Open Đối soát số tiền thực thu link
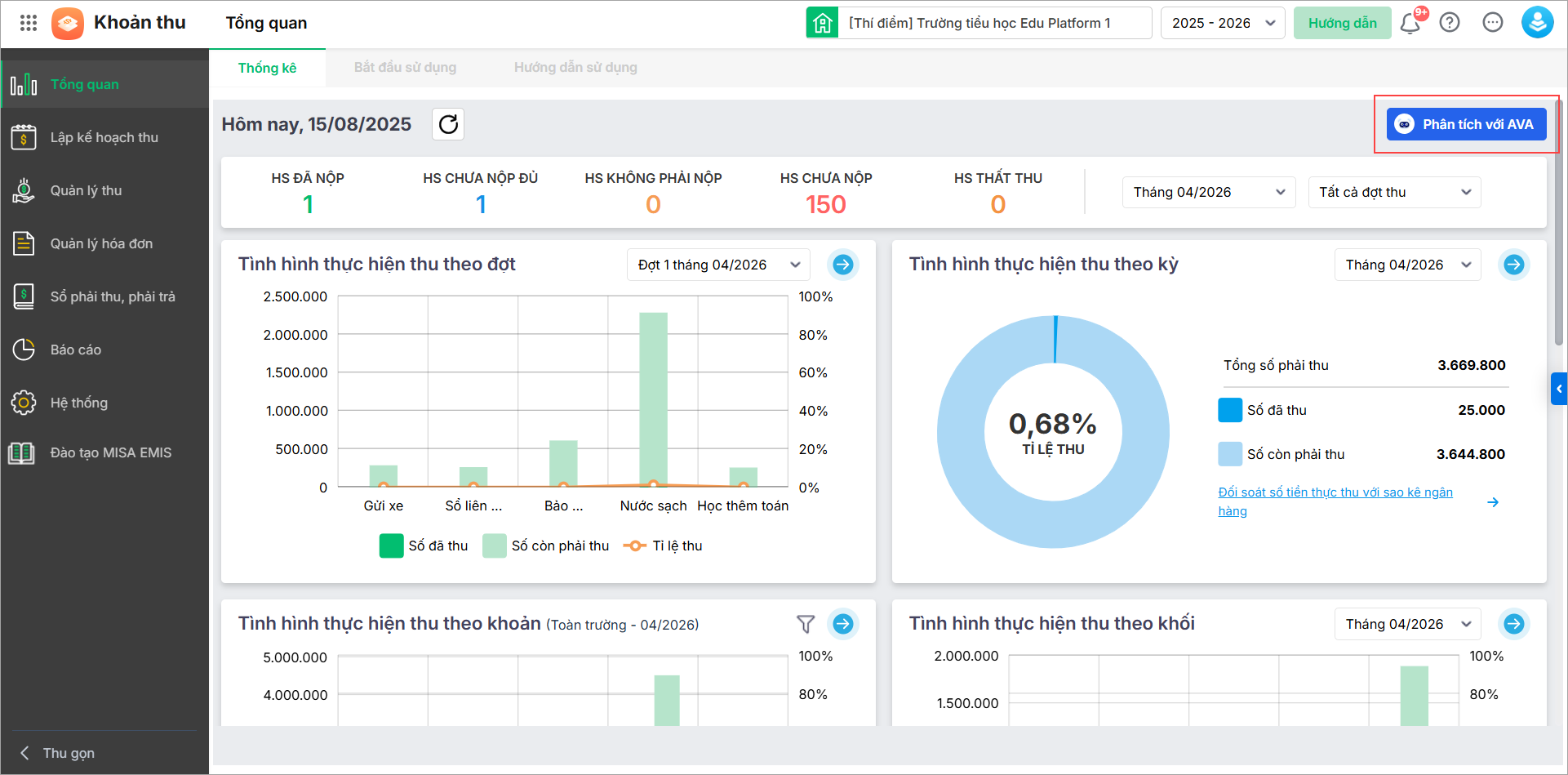 (x=1335, y=501)
